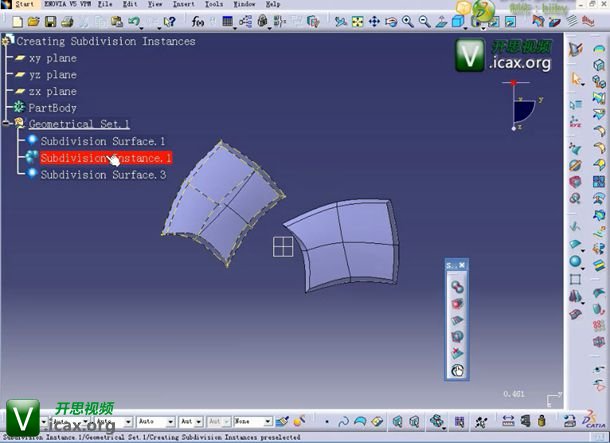Click the formula f(x) icon
Image resolution: width=610 pixels, height=443 pixels.
pyautogui.click(x=198, y=21)
